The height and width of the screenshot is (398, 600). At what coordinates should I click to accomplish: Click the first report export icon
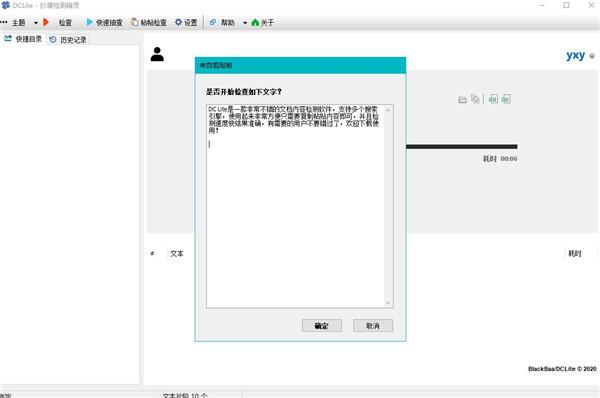tap(493, 99)
